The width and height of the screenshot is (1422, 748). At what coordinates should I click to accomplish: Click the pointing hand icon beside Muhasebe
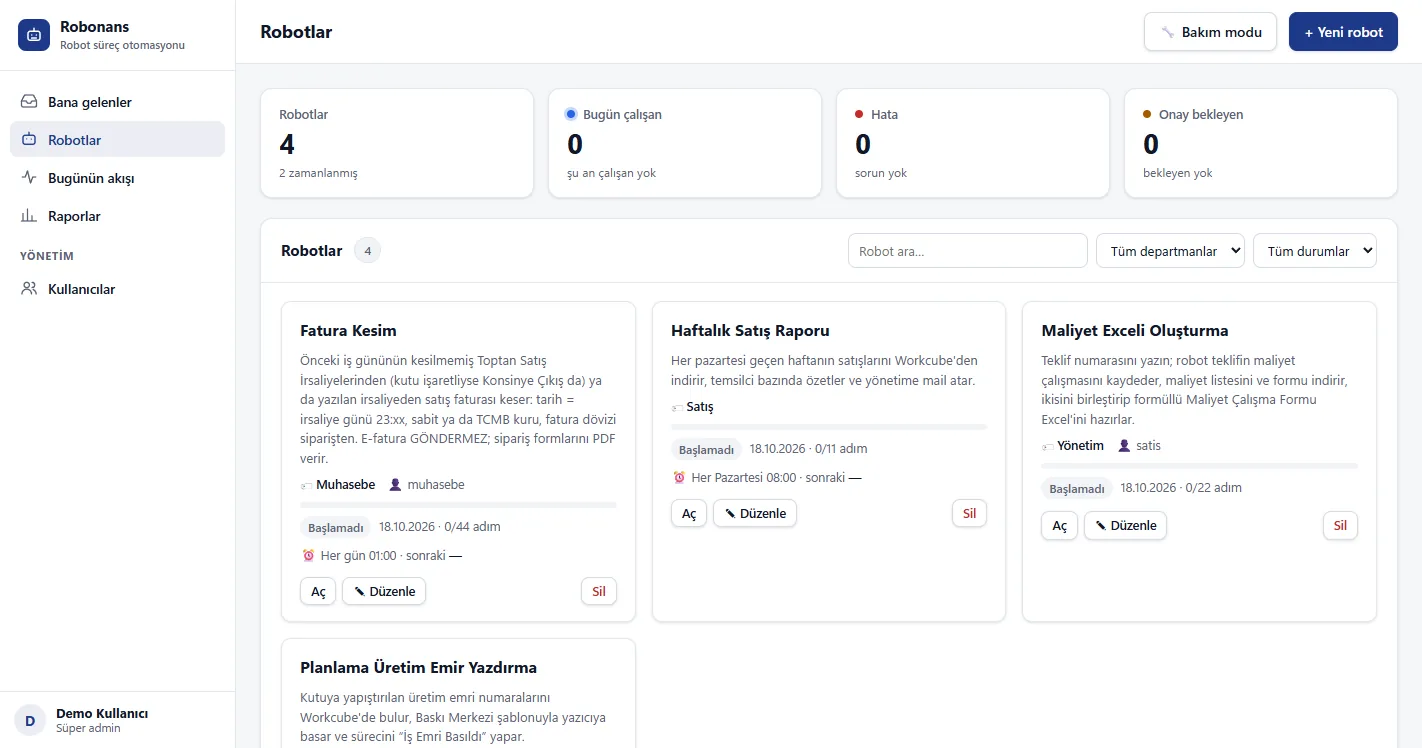tap(306, 485)
